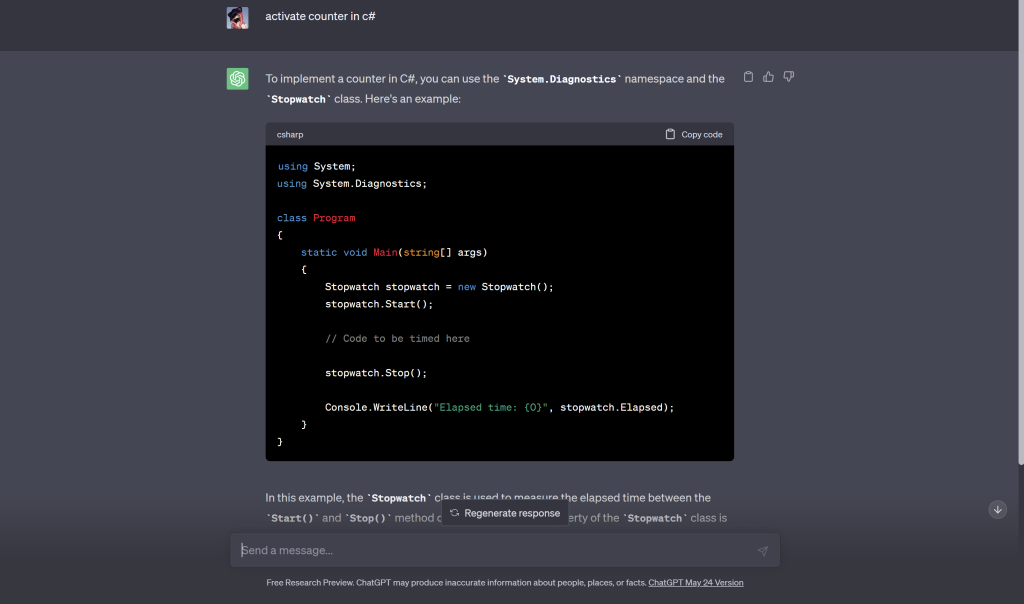
Task: Click the send message arrow icon
Action: [763, 551]
